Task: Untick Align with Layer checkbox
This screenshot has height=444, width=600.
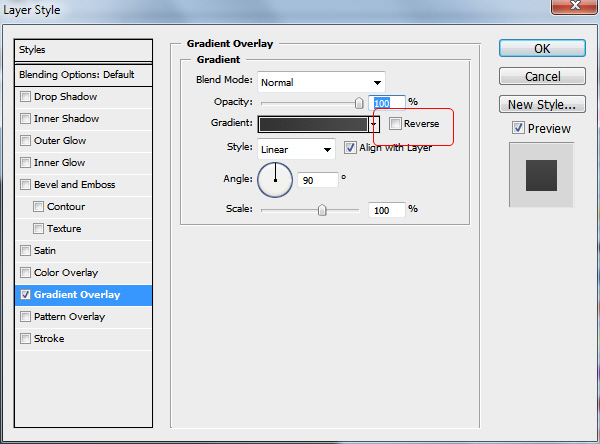Action: (x=350, y=148)
